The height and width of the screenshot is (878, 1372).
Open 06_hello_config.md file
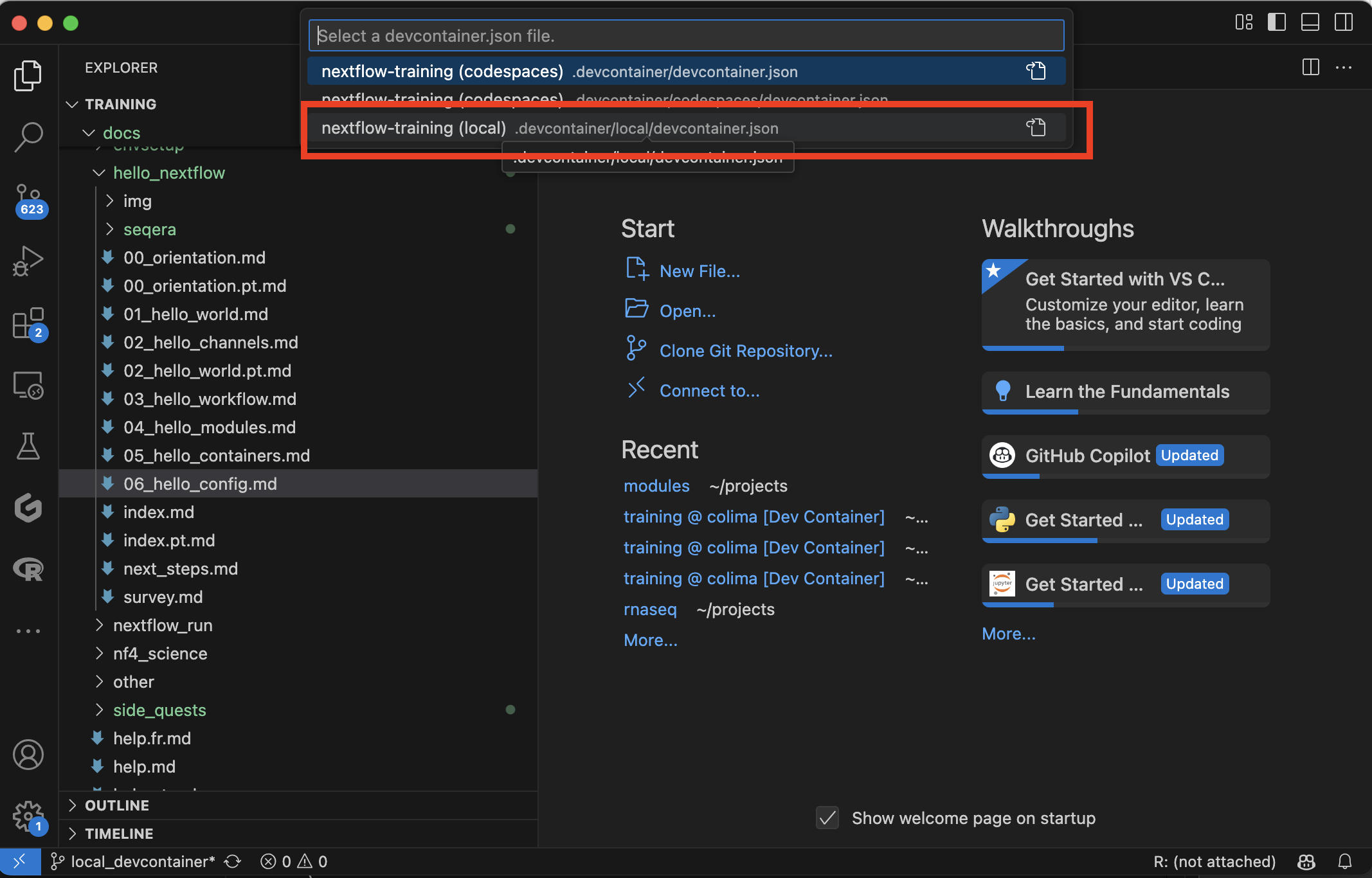(200, 483)
